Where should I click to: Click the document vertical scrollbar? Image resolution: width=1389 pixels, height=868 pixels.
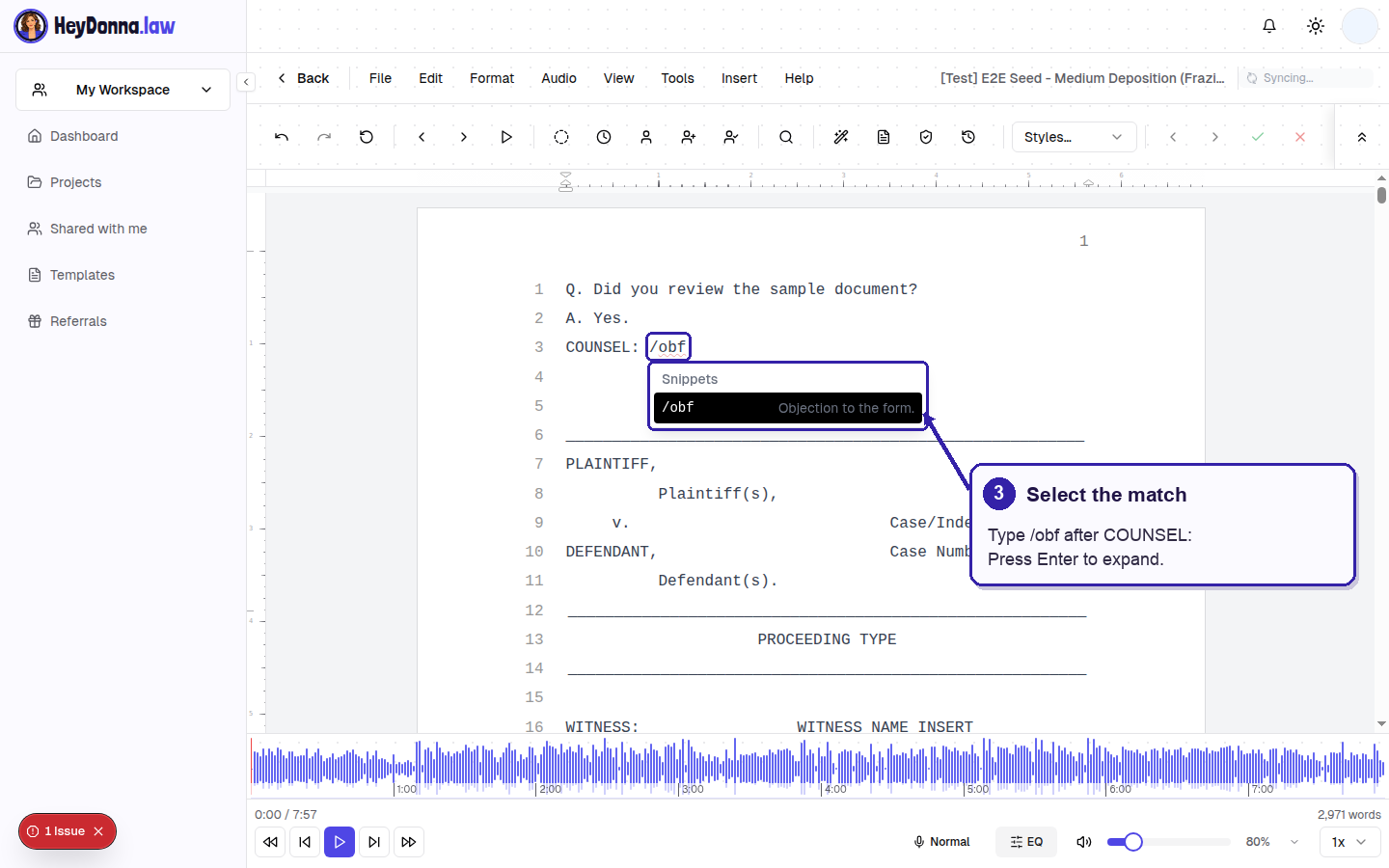coord(1381,195)
